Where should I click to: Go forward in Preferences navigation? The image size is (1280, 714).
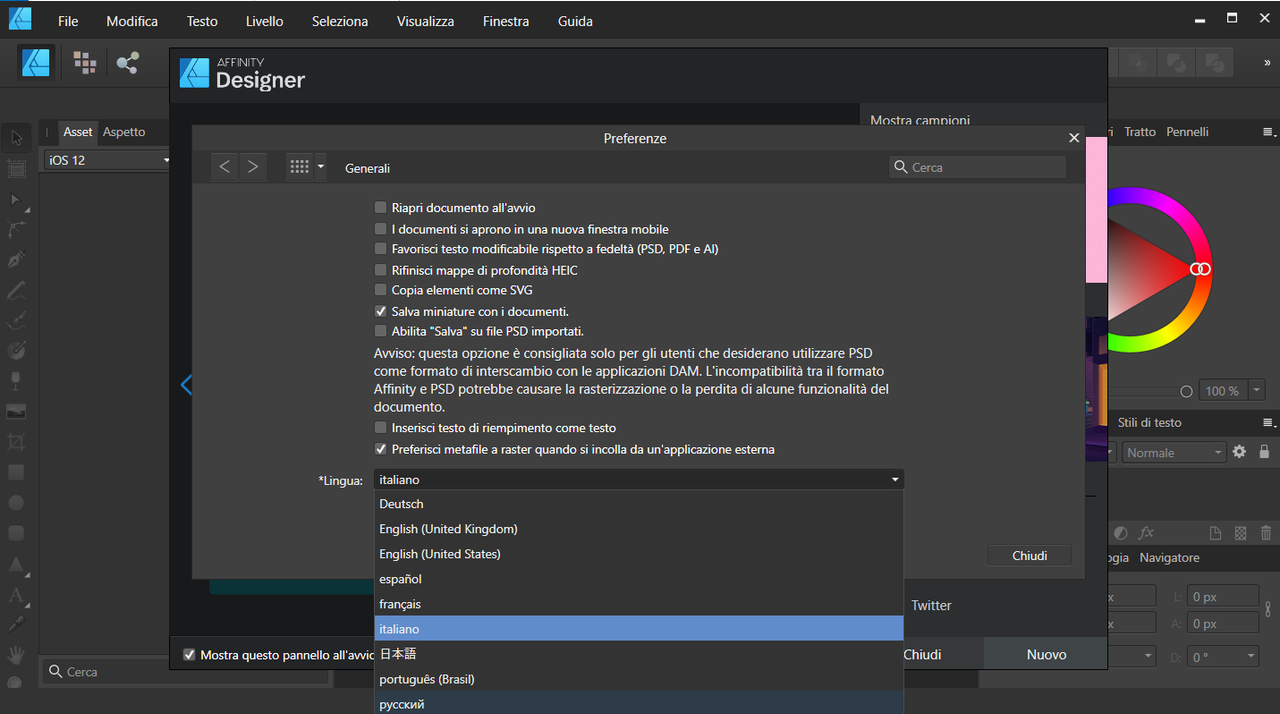coord(252,167)
